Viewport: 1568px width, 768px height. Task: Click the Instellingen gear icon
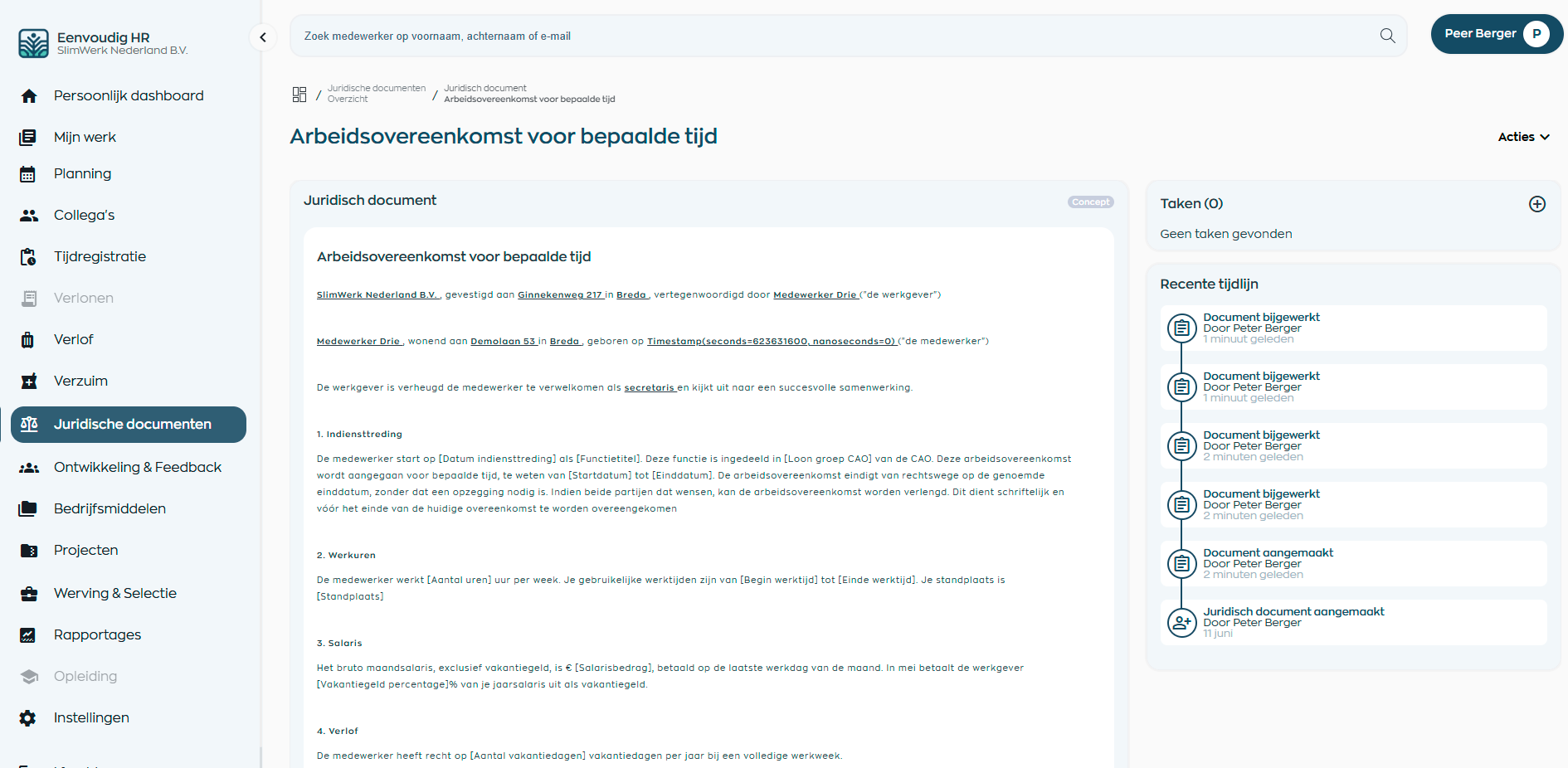pyautogui.click(x=29, y=717)
